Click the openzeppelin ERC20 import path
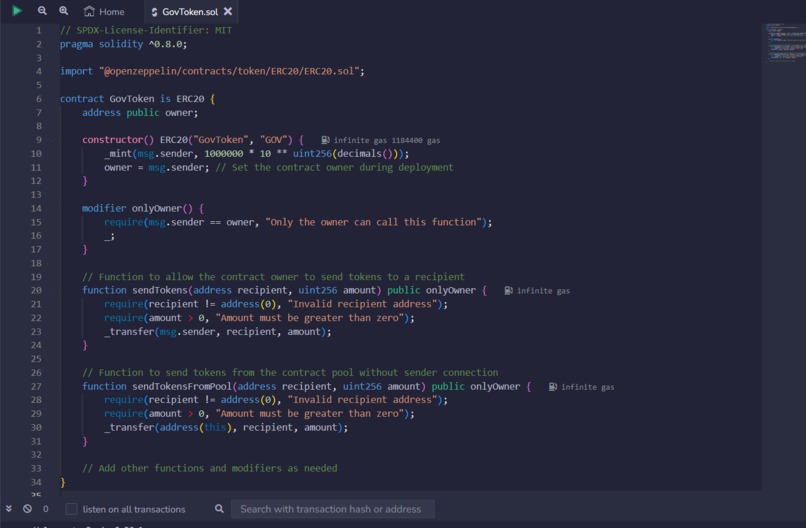This screenshot has height=528, width=806. click(229, 71)
